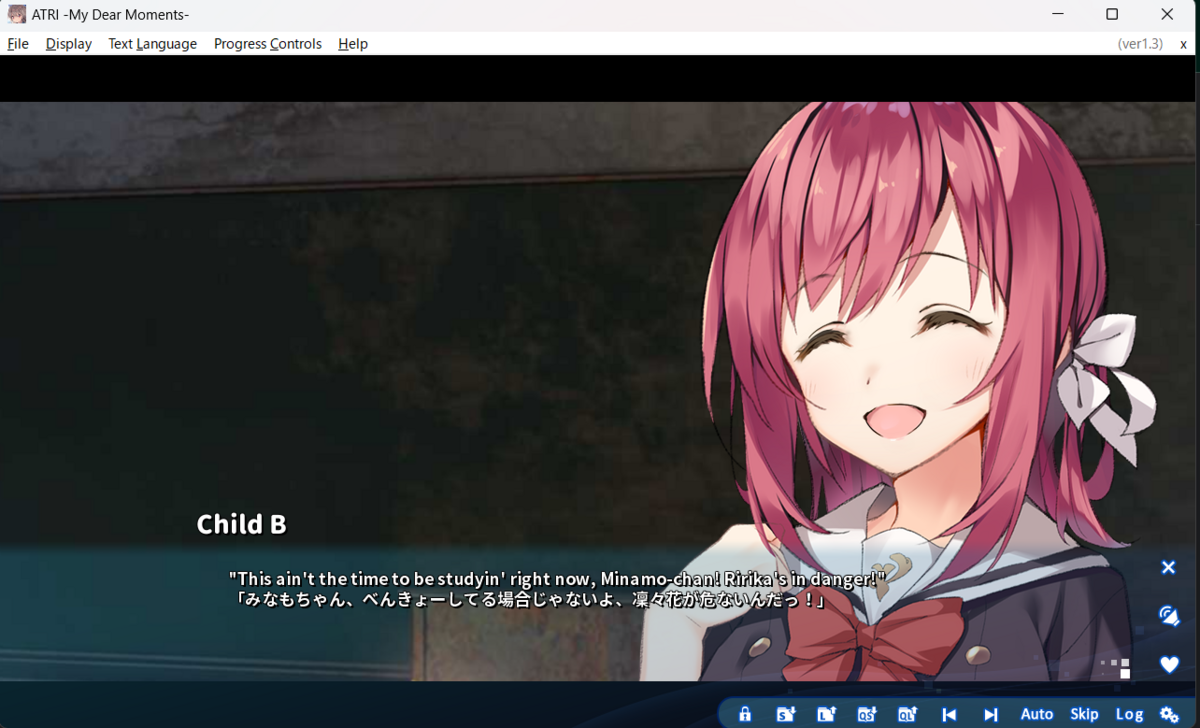The width and height of the screenshot is (1200, 728).
Task: Open the Load (L) game icon
Action: tap(826, 714)
